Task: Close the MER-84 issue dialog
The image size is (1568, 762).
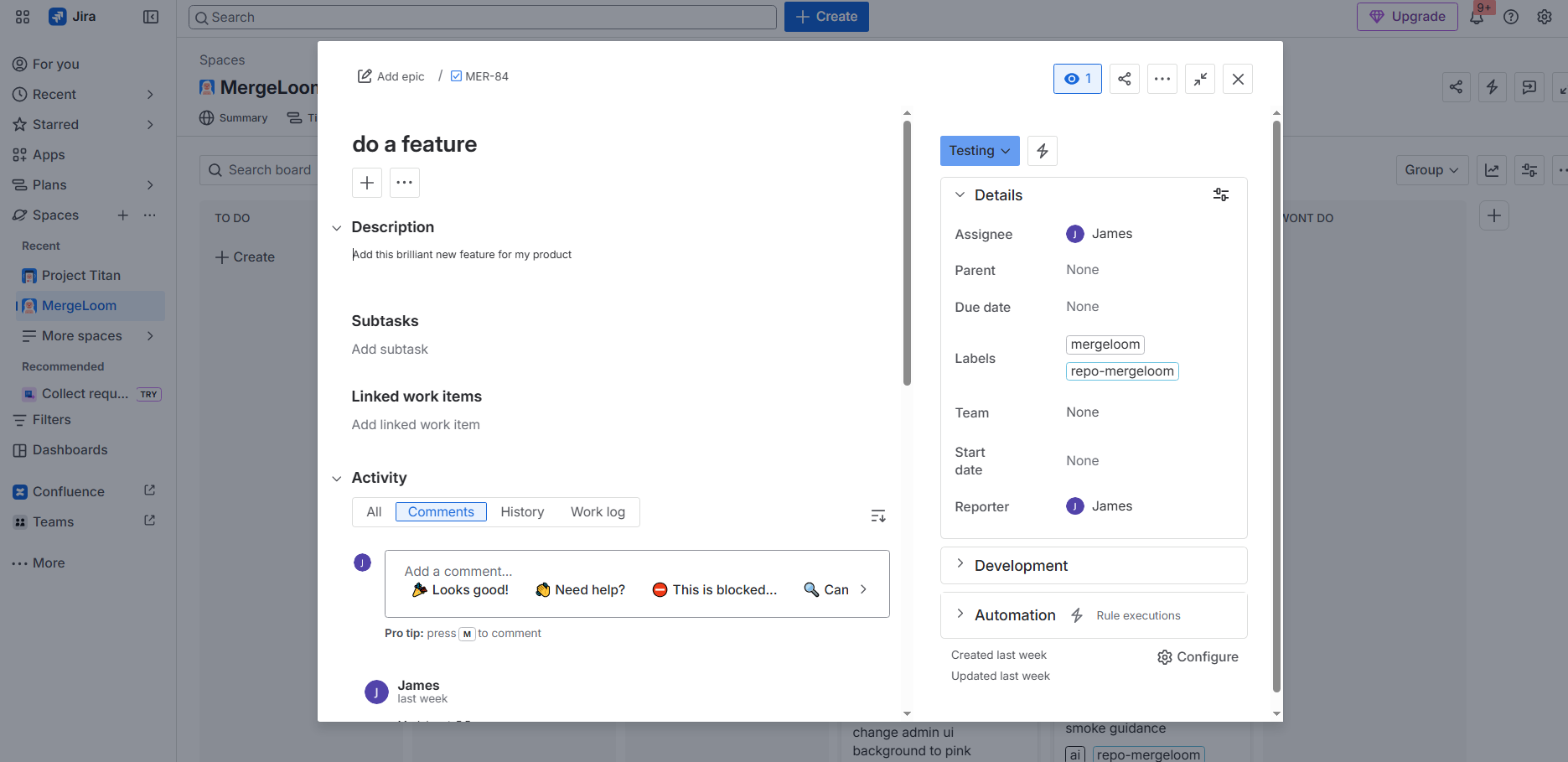Action: 1238,79
